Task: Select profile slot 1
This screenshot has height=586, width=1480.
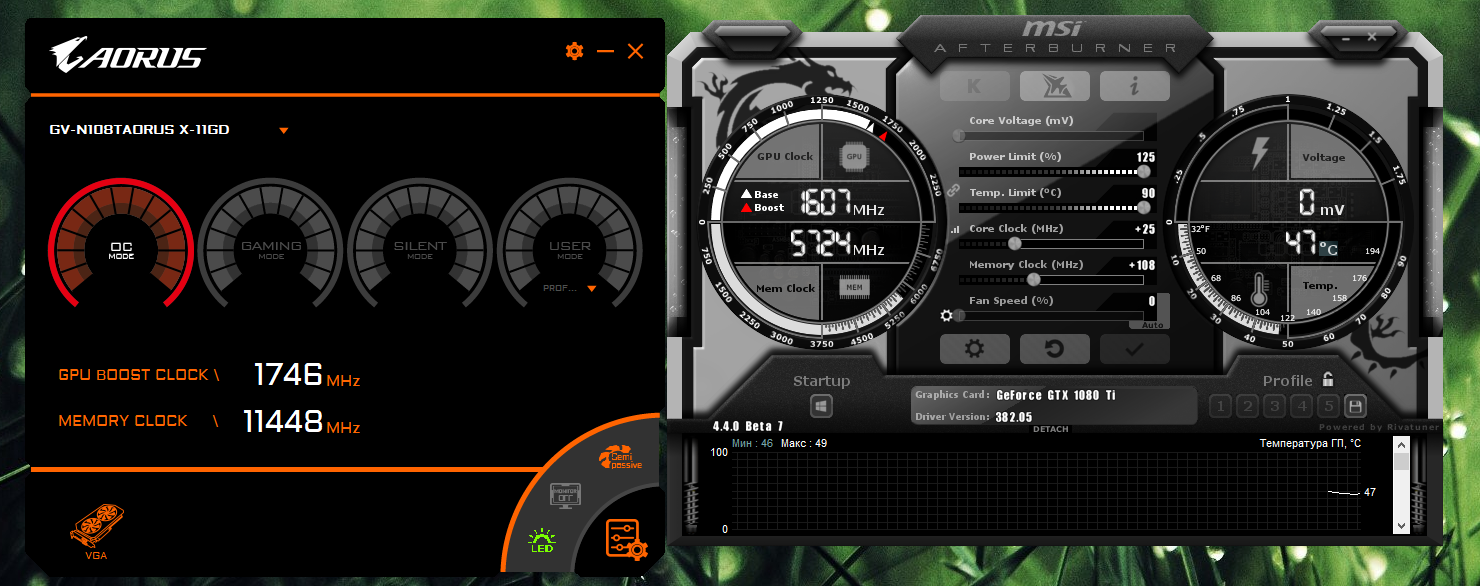Action: coord(1220,406)
